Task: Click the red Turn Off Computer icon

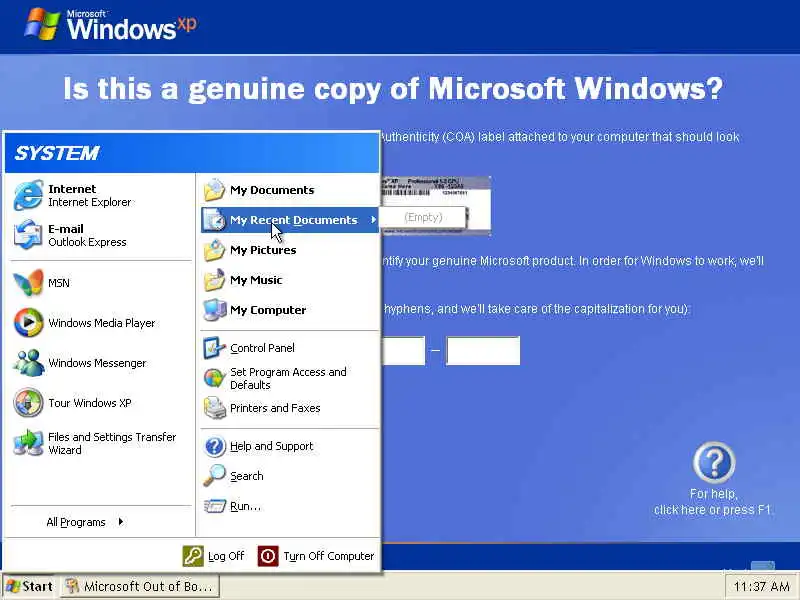Action: (x=268, y=556)
